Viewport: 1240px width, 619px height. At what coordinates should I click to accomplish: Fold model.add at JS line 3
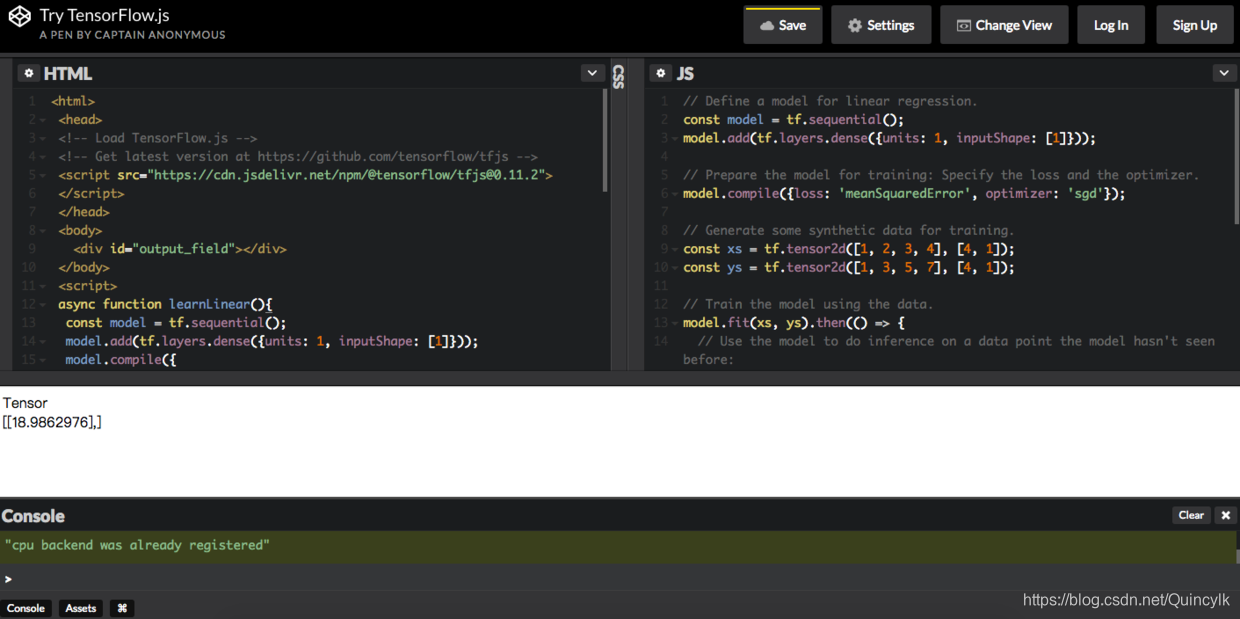(x=675, y=139)
